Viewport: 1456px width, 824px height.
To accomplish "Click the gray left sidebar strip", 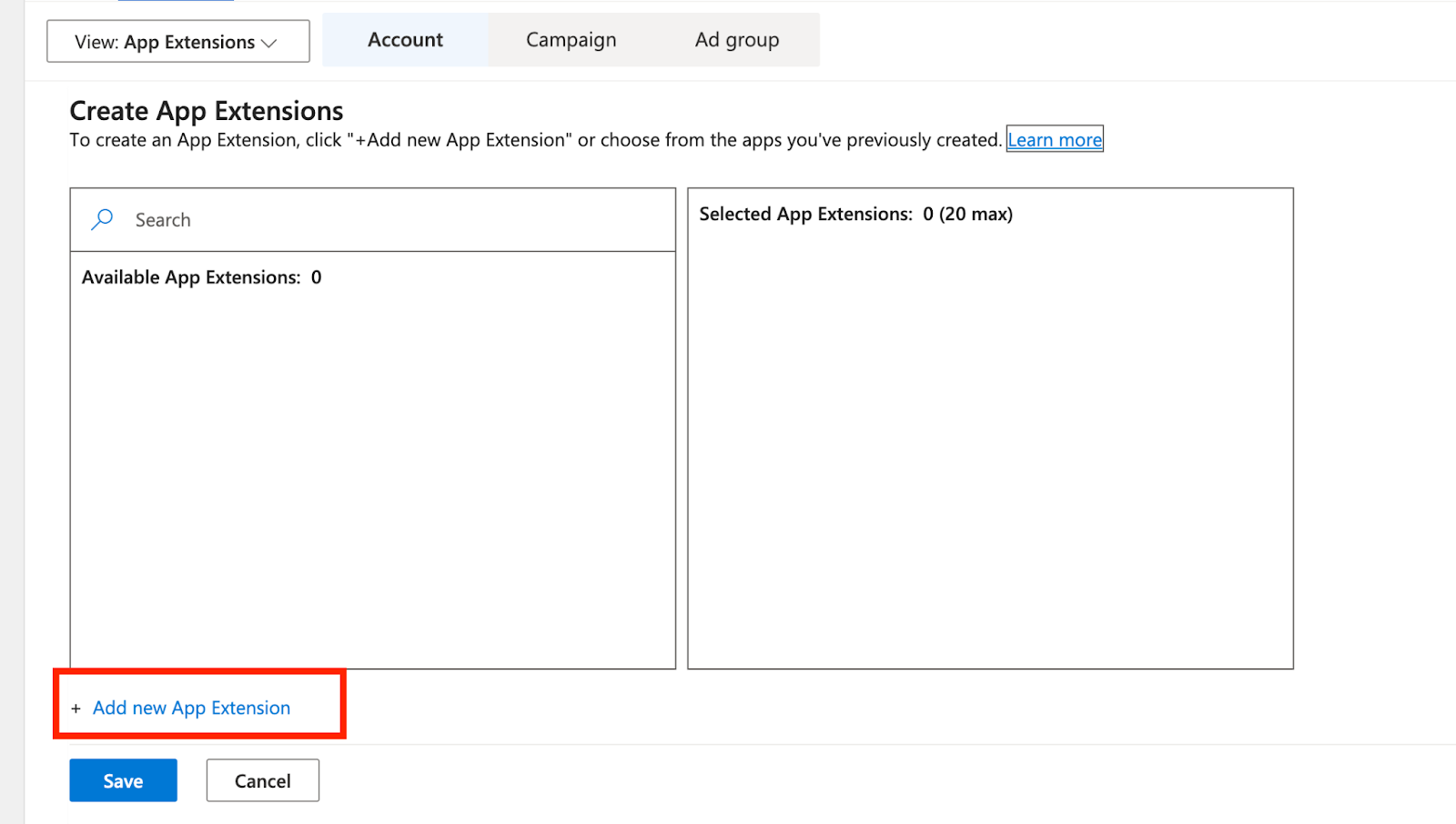I will tap(12, 409).
